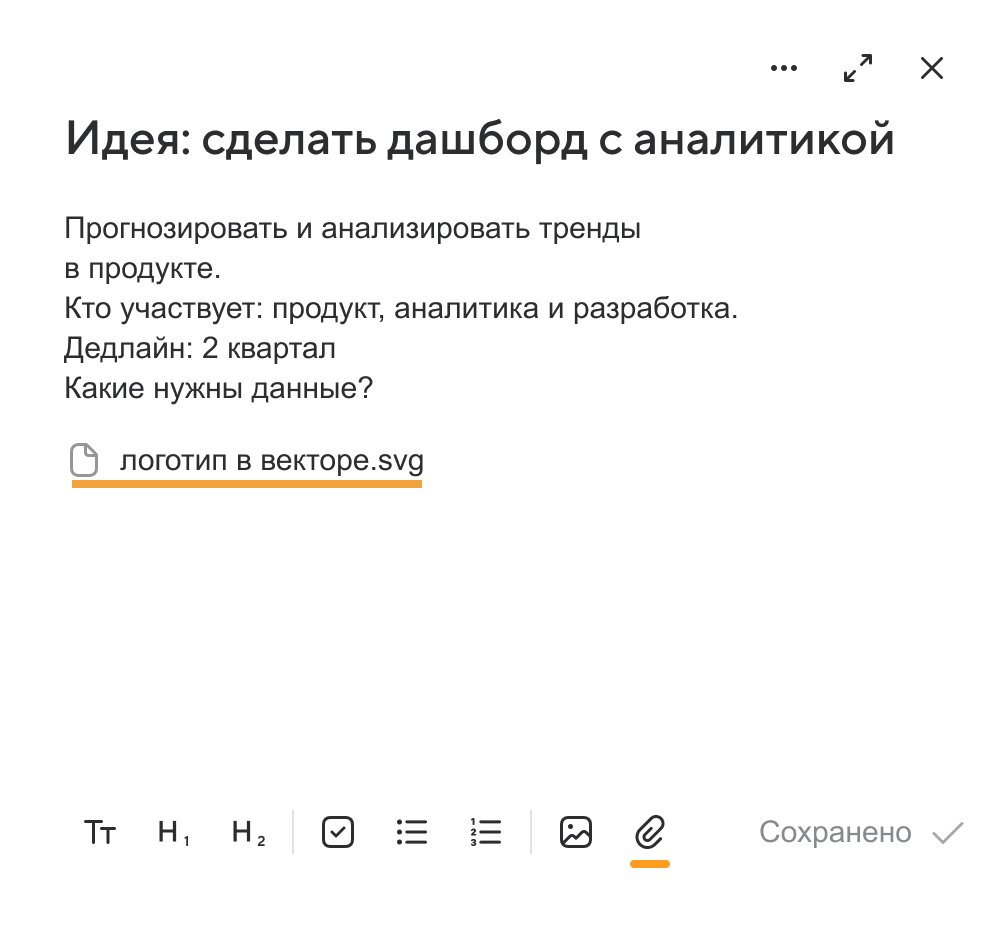The height and width of the screenshot is (932, 1000).
Task: Click the line 'Кто участвует: продукт, аналитика'
Action: click(x=401, y=308)
